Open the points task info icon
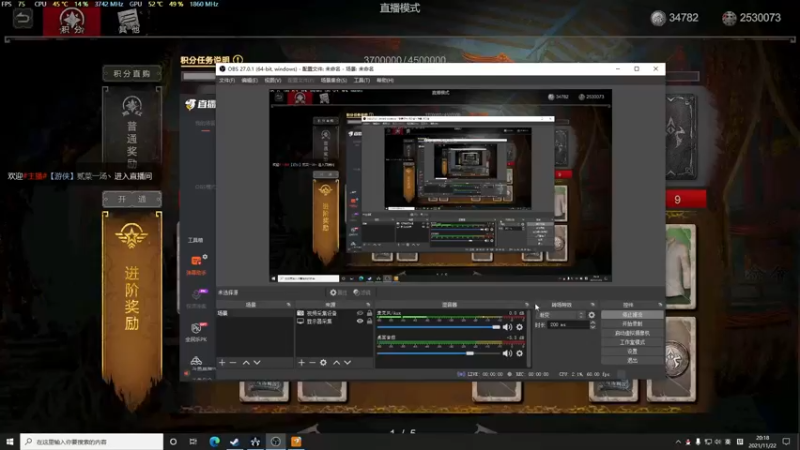Image resolution: width=800 pixels, height=450 pixels. tap(238, 60)
